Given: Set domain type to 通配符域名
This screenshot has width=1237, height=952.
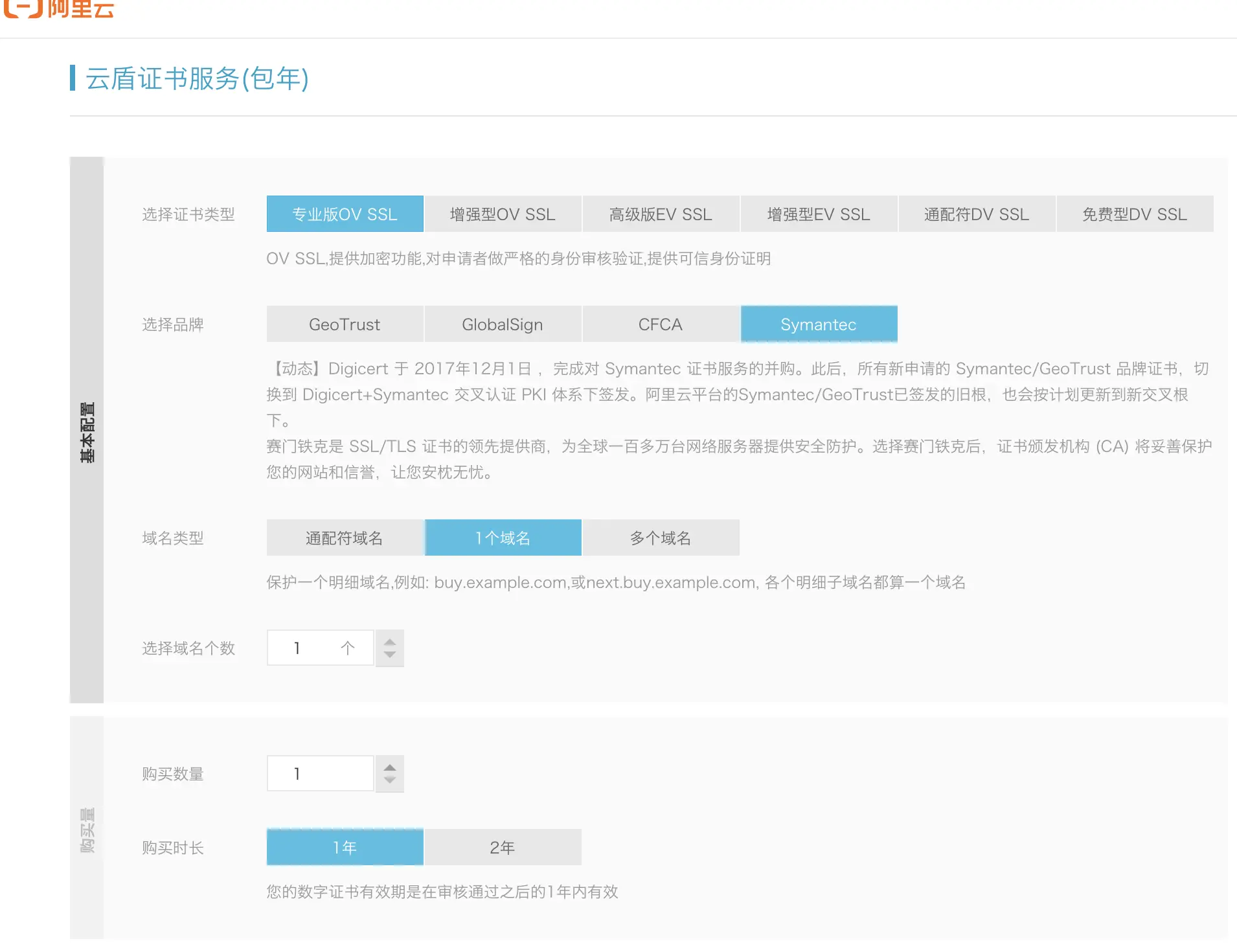Looking at the screenshot, I should coord(345,538).
